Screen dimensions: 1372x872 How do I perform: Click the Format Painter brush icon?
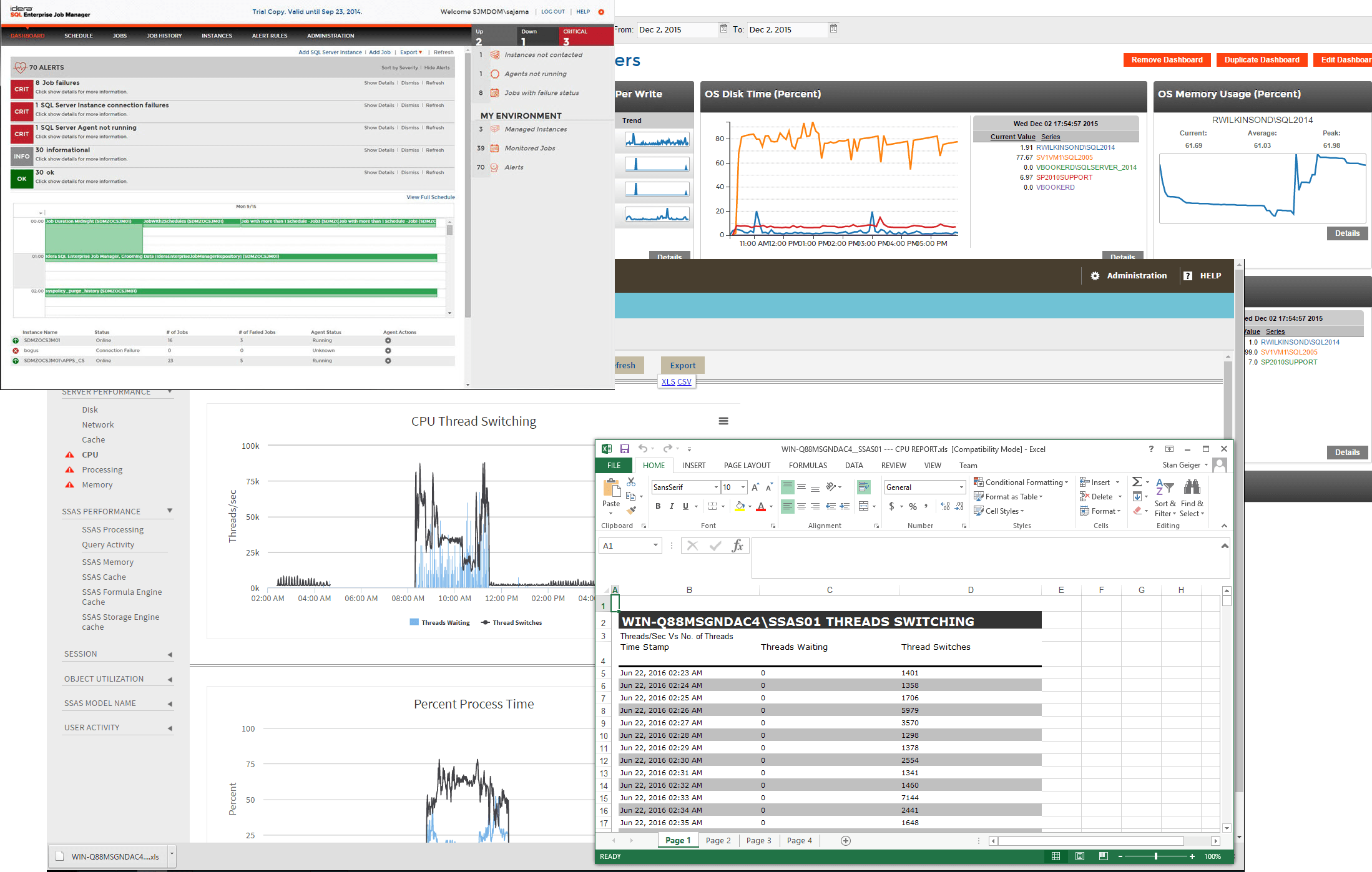pos(631,510)
